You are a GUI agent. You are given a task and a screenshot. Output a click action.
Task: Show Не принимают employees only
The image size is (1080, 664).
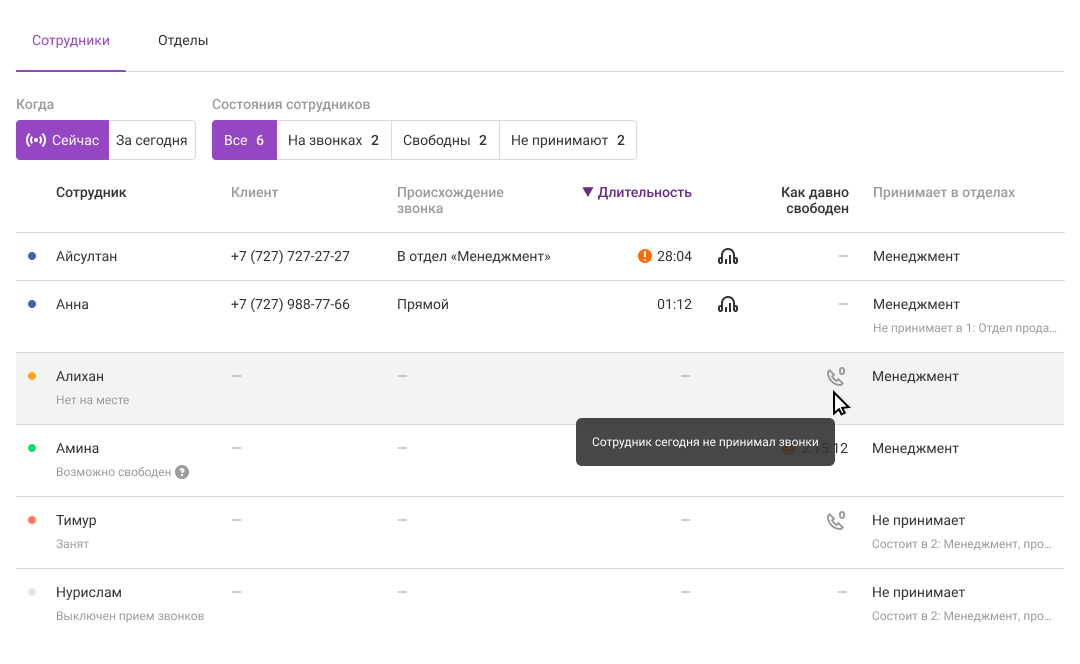[567, 141]
